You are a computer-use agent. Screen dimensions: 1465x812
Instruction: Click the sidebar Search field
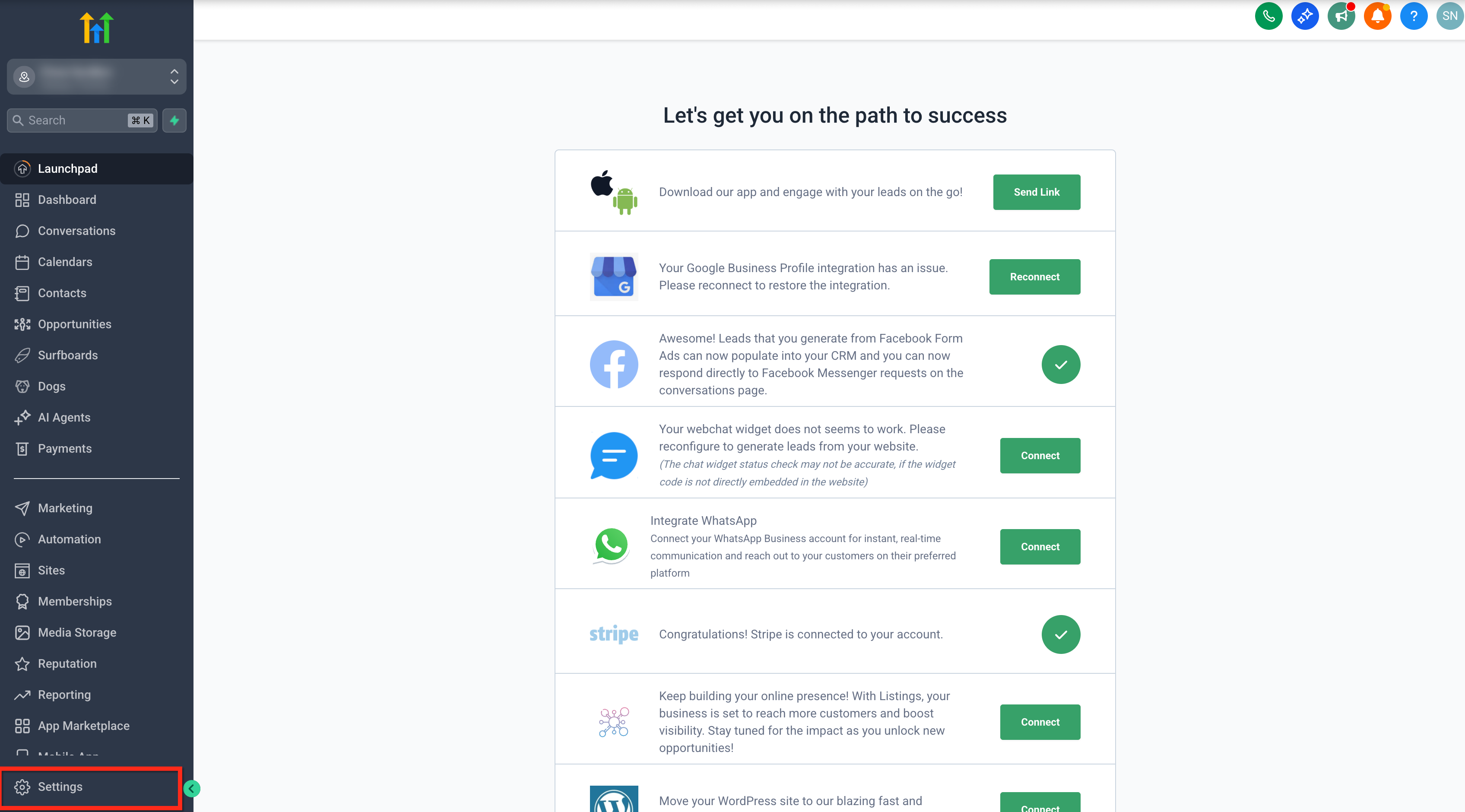[x=82, y=121]
